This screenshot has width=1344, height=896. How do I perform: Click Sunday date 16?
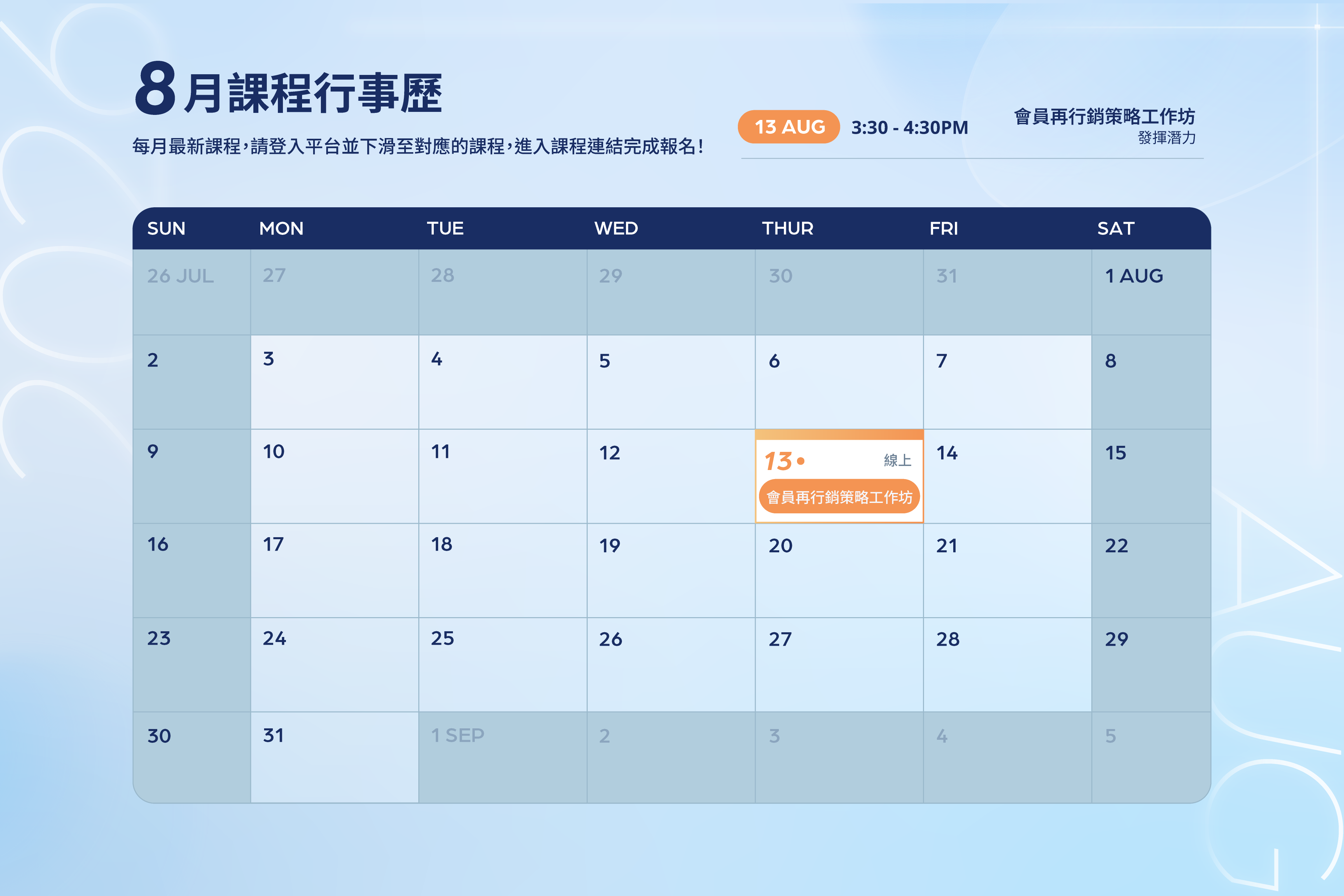click(x=158, y=544)
